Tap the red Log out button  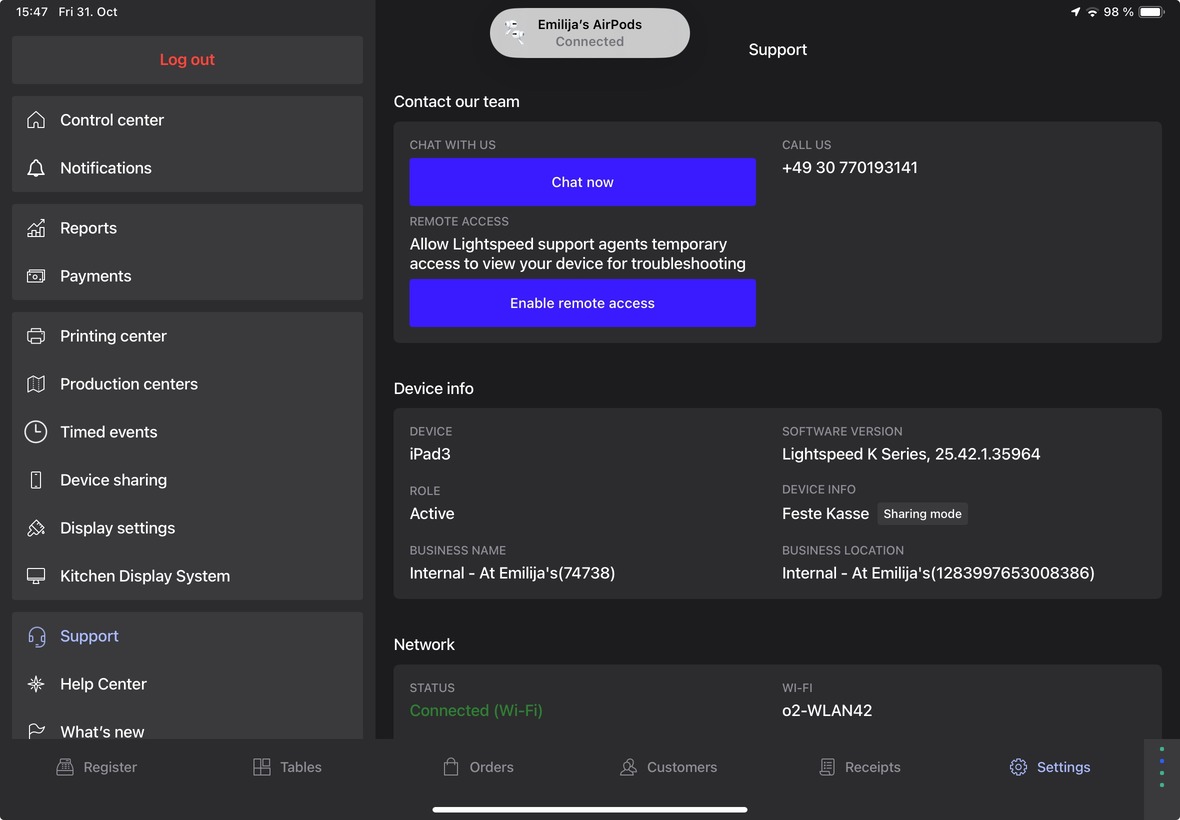pos(187,60)
